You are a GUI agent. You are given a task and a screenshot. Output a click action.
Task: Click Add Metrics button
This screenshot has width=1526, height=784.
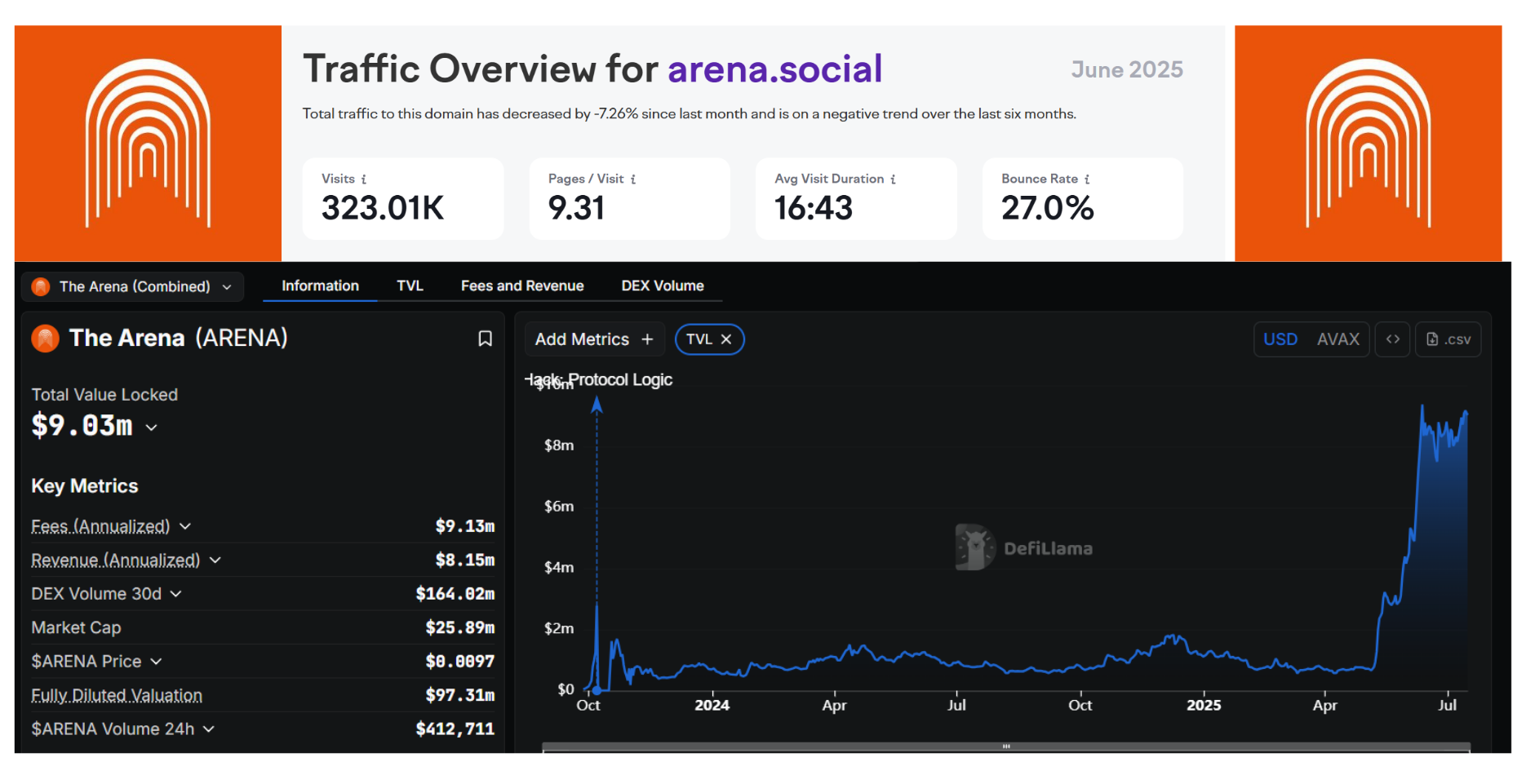(594, 339)
